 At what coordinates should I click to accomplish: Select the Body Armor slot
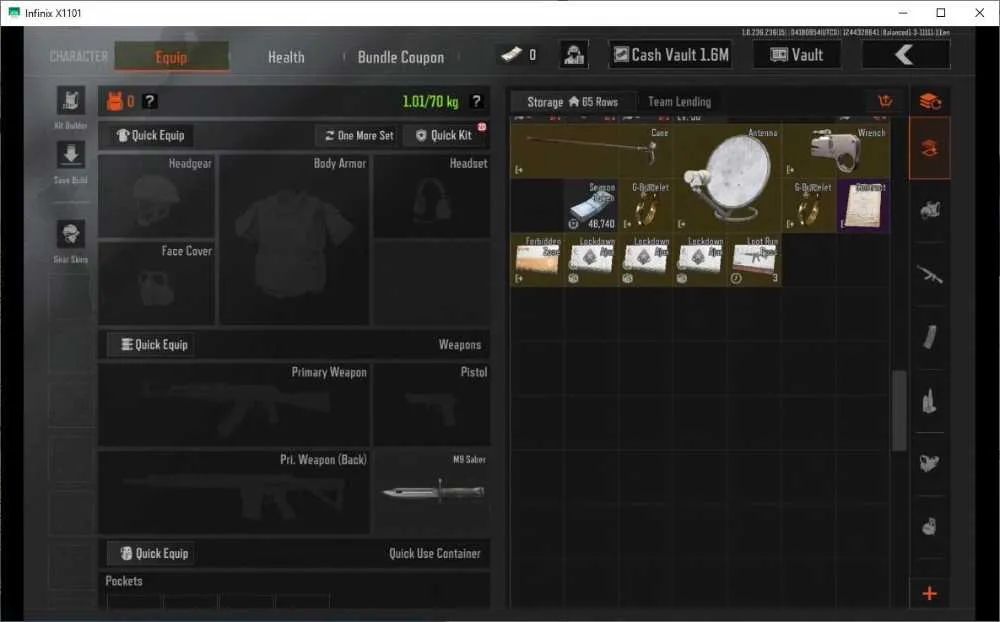click(x=294, y=239)
